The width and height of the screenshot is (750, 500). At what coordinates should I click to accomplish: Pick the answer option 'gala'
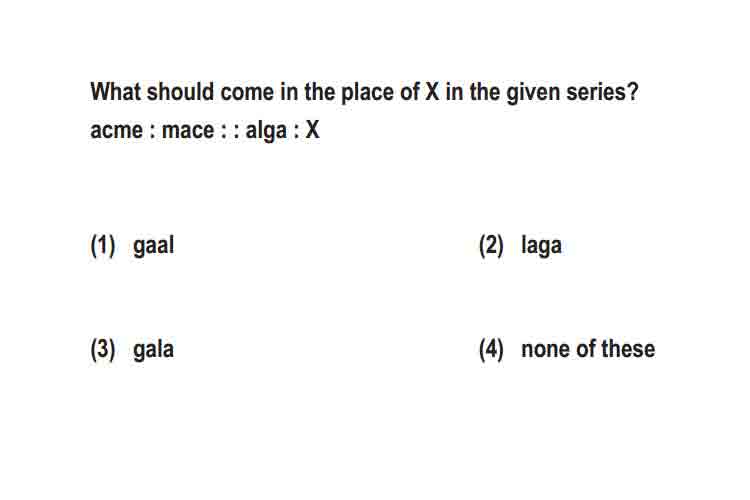point(153,350)
